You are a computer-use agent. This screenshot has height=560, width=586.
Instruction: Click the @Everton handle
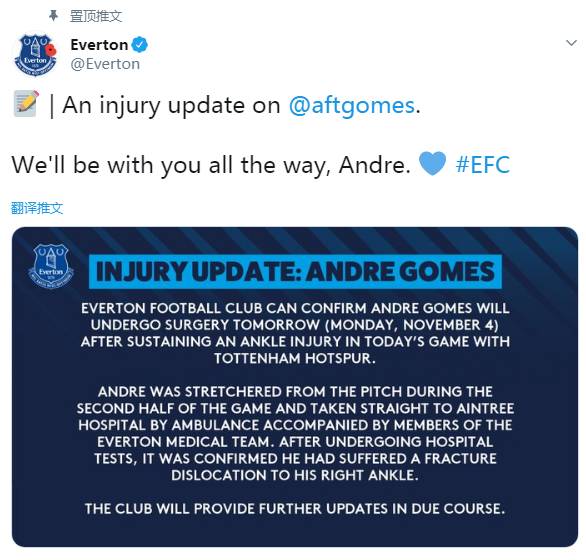(x=105, y=64)
